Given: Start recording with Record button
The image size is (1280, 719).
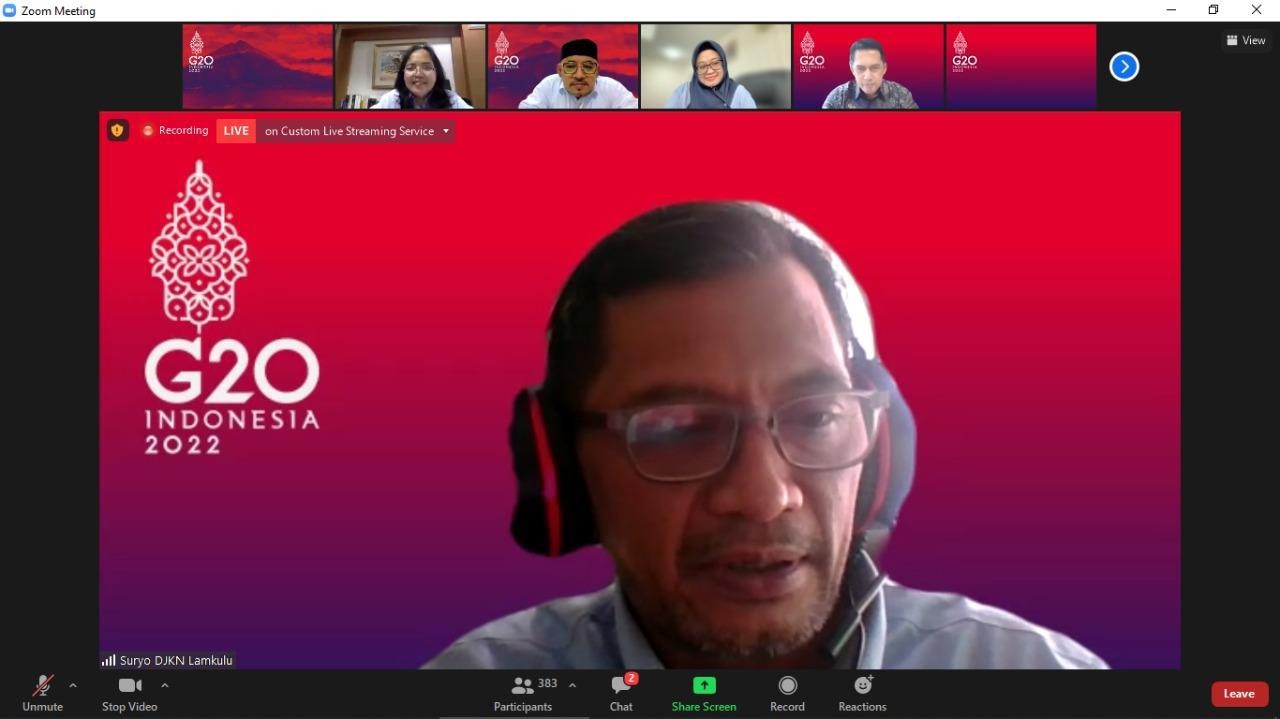Looking at the screenshot, I should 787,692.
